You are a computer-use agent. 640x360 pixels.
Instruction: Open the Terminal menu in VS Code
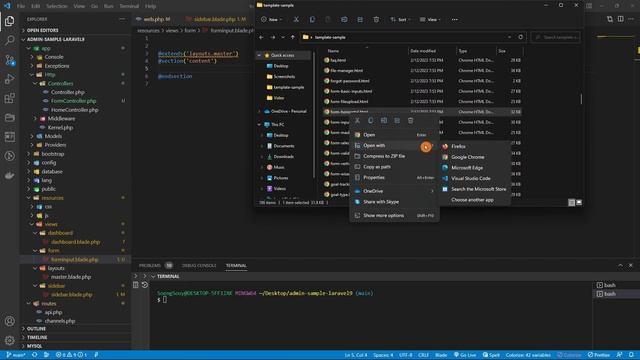click(x=129, y=6)
